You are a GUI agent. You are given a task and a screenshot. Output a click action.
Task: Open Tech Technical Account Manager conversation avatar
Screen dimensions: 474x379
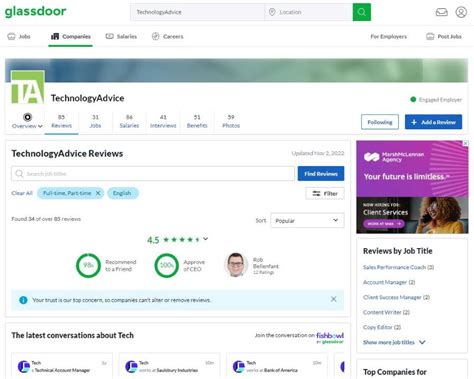tap(24, 367)
